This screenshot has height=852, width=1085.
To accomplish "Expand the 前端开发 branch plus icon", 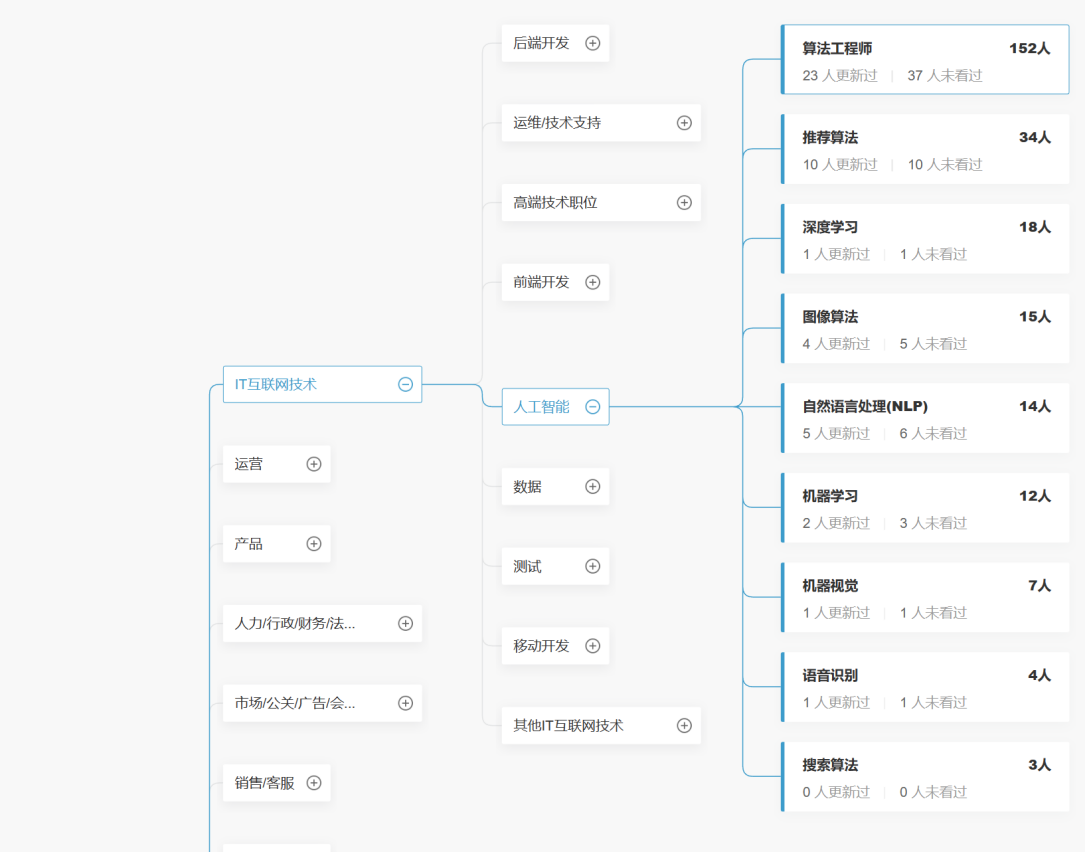I will coord(592,282).
